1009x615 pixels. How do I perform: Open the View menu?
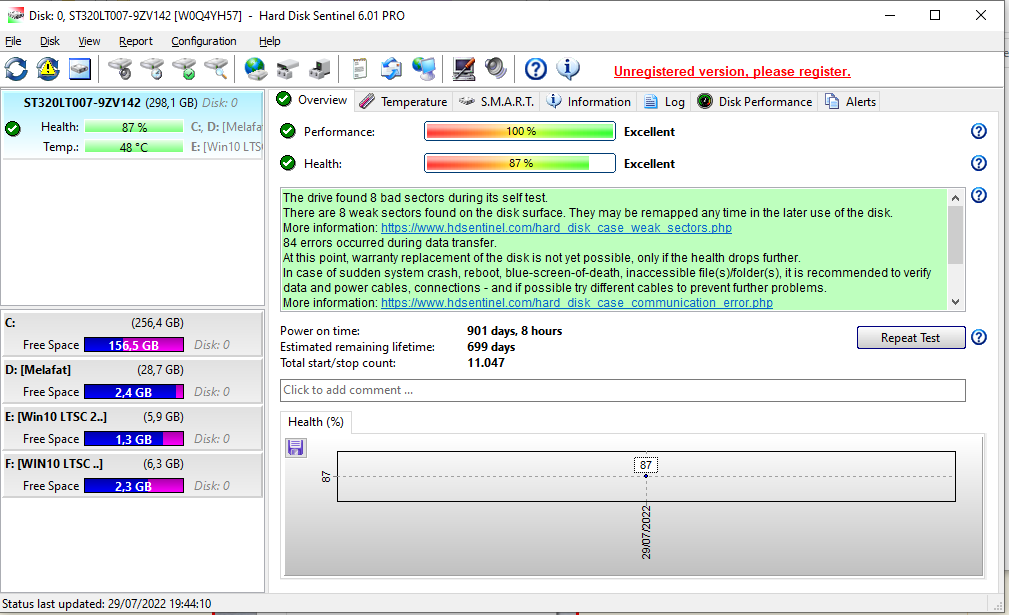(x=89, y=41)
